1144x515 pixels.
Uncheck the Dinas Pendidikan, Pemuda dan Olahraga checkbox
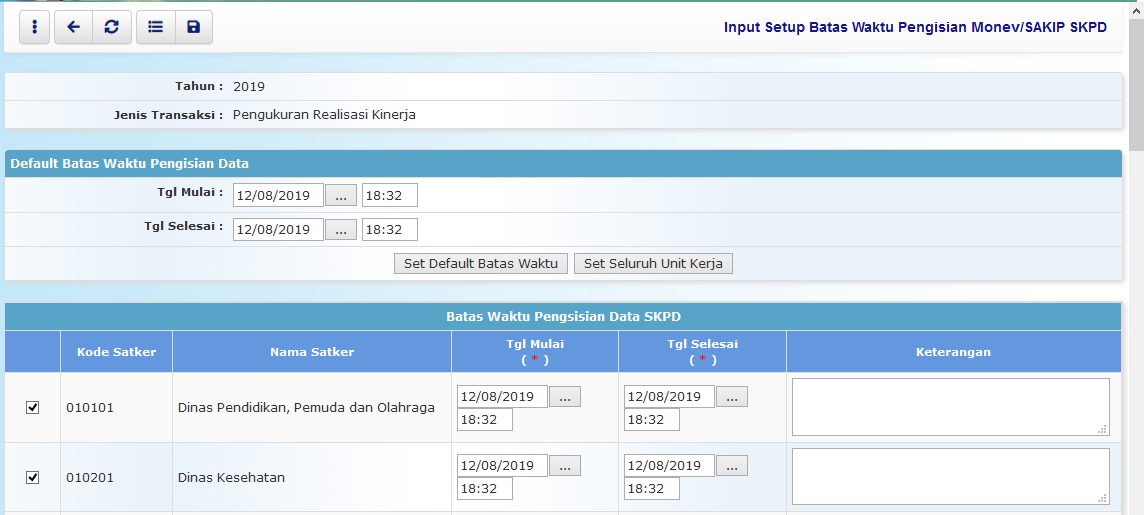[32, 407]
